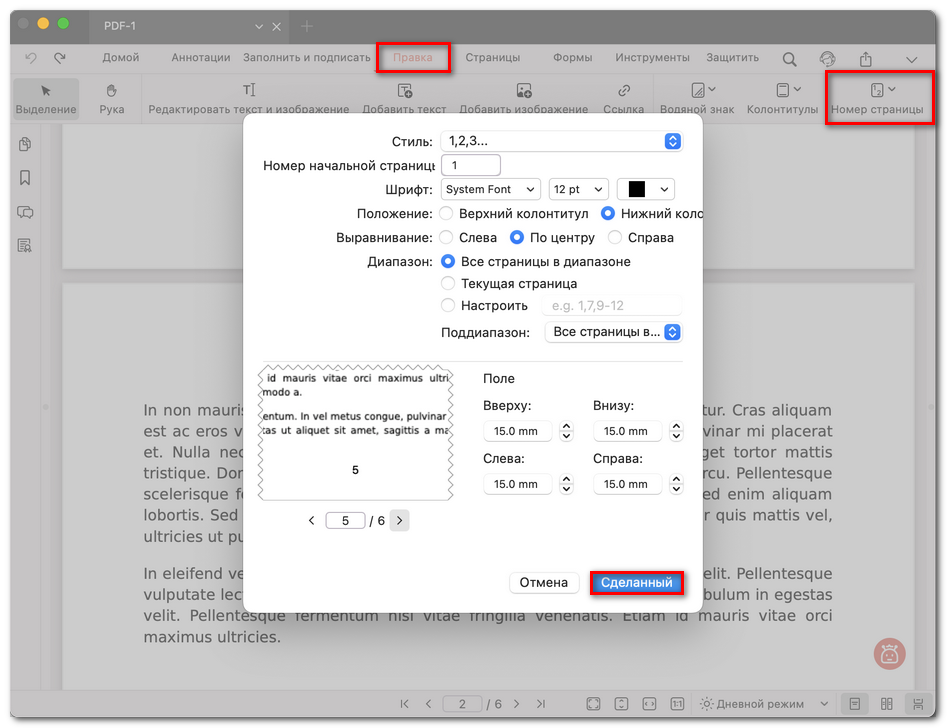The width and height of the screenshot is (947, 728).
Task: Open the search magnifier icon
Action: click(789, 59)
